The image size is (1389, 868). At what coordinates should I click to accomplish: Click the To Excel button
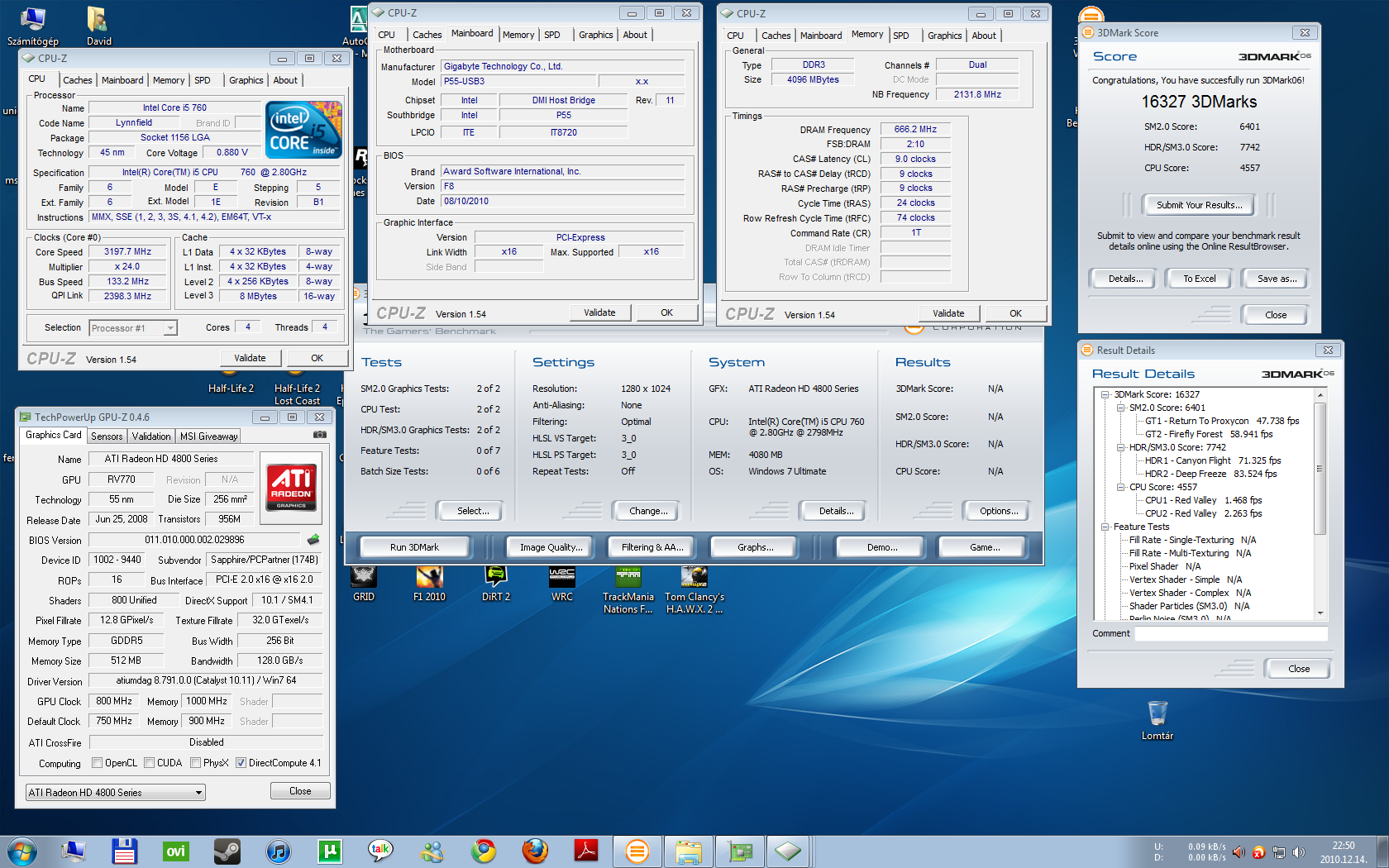[1199, 279]
